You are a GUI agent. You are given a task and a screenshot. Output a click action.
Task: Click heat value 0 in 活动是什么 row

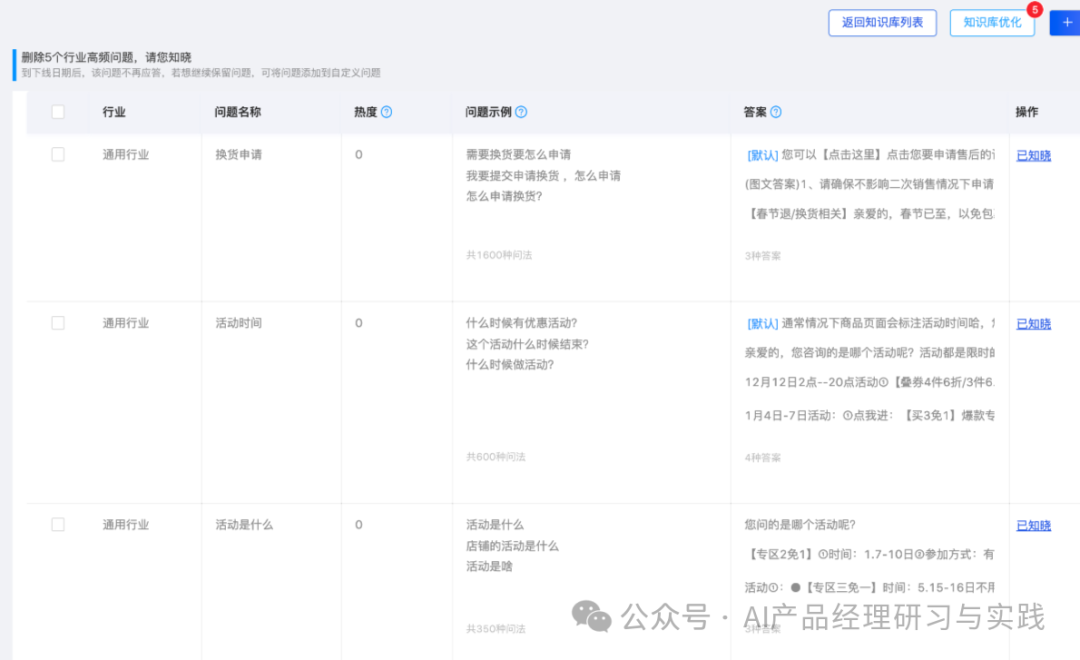click(x=359, y=525)
